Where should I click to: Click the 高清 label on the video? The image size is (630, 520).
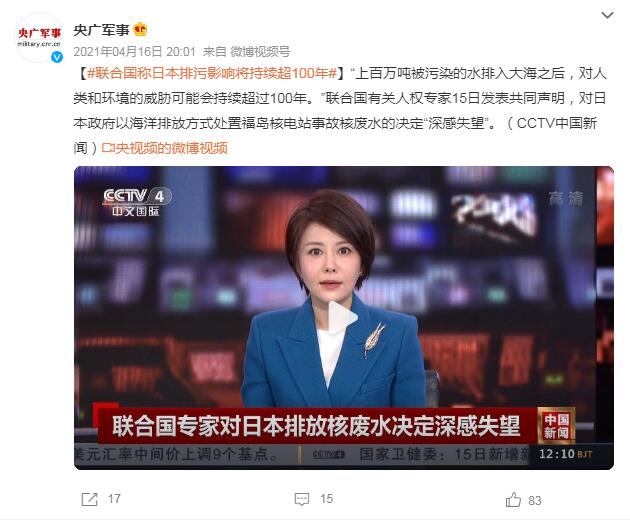pos(566,199)
